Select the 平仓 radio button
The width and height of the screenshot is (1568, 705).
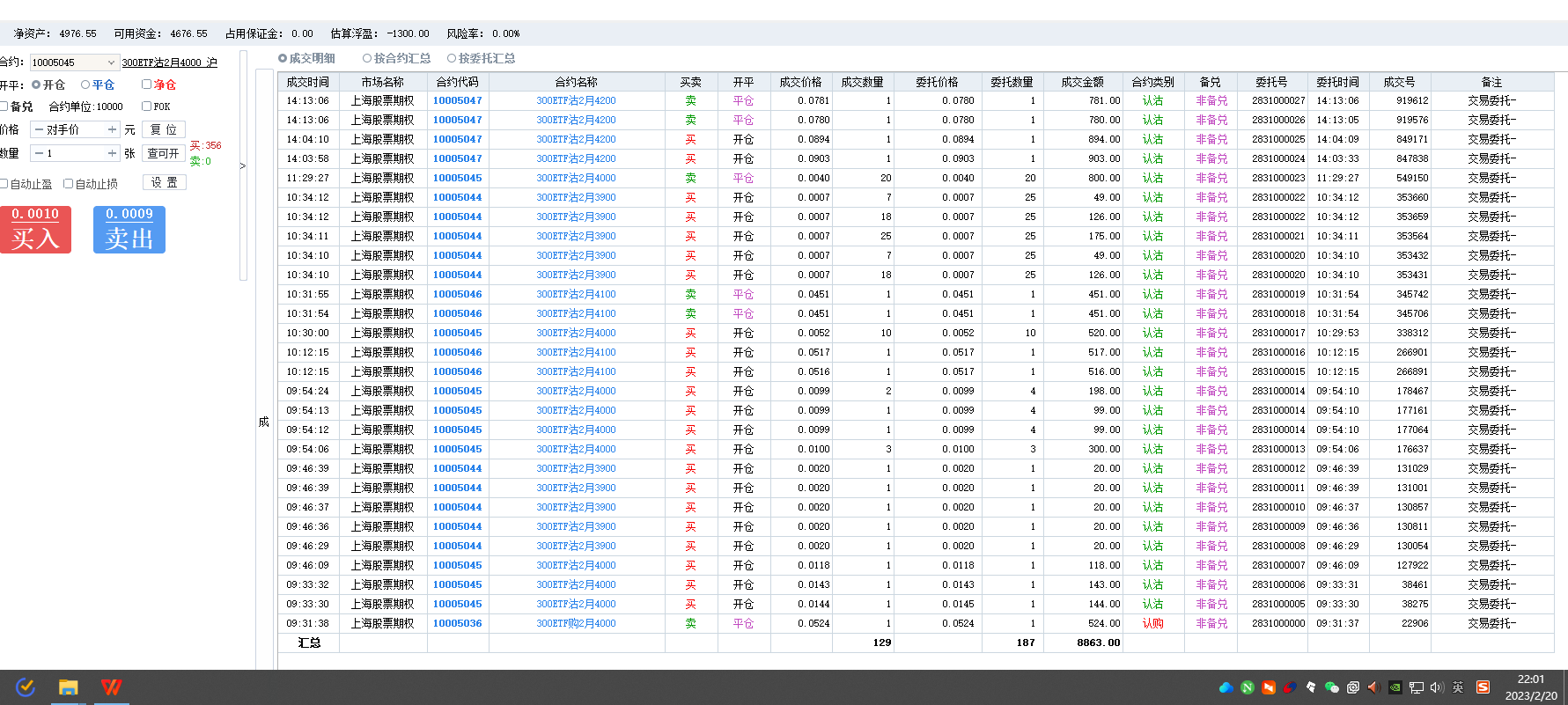pyautogui.click(x=85, y=84)
